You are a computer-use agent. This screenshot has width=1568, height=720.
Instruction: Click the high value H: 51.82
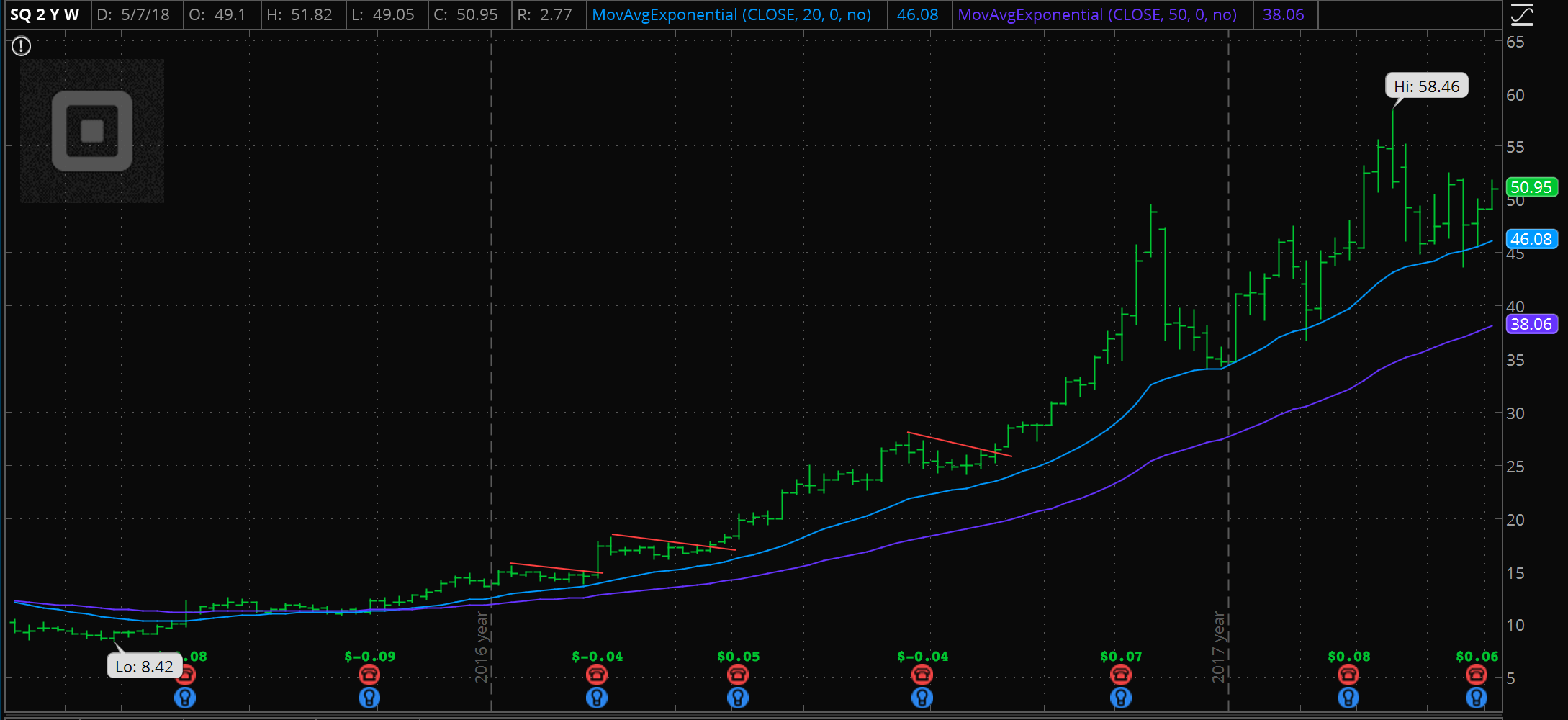299,14
